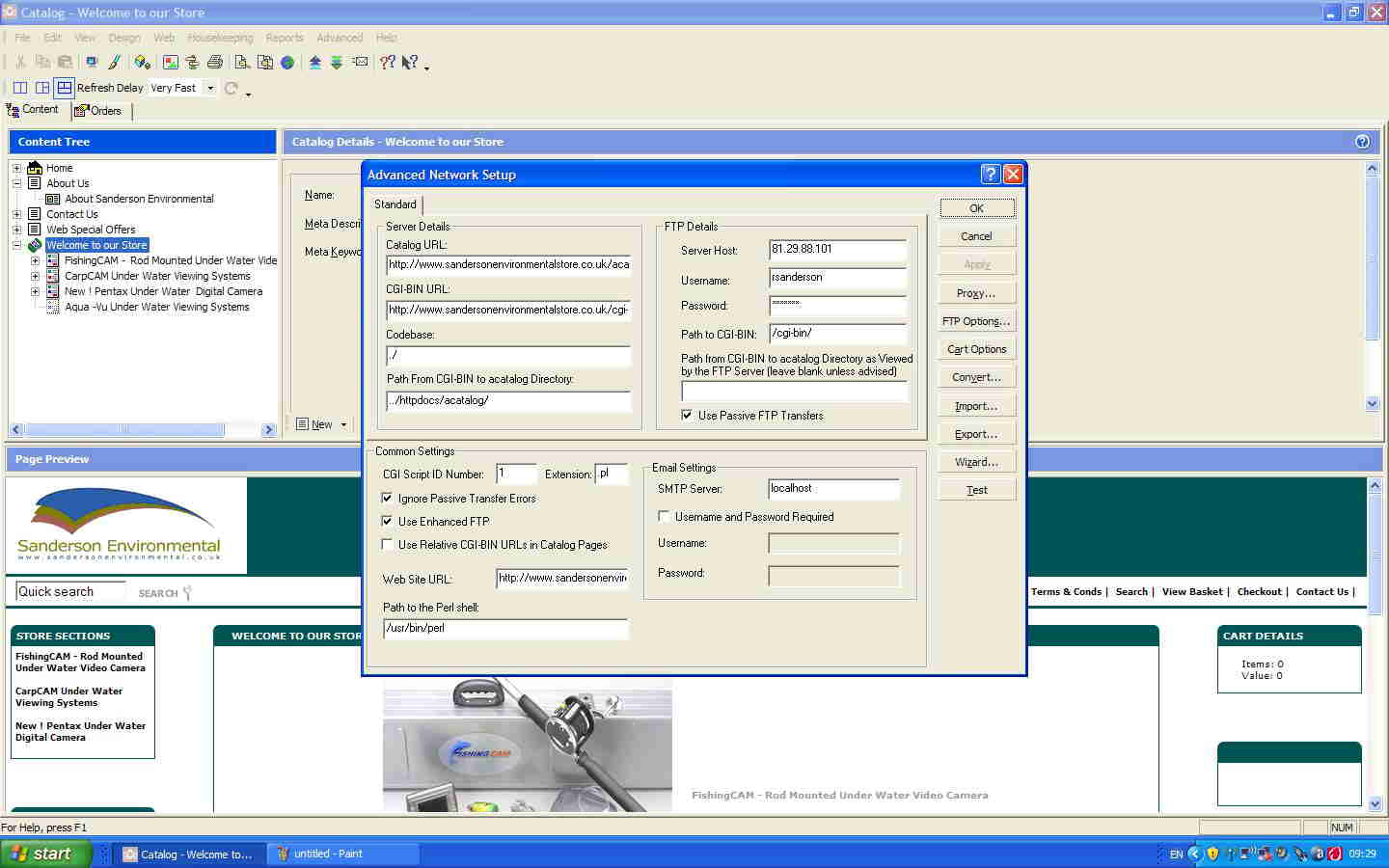Switch to the Orders tab
The height and width of the screenshot is (868, 1389).
pyautogui.click(x=99, y=111)
